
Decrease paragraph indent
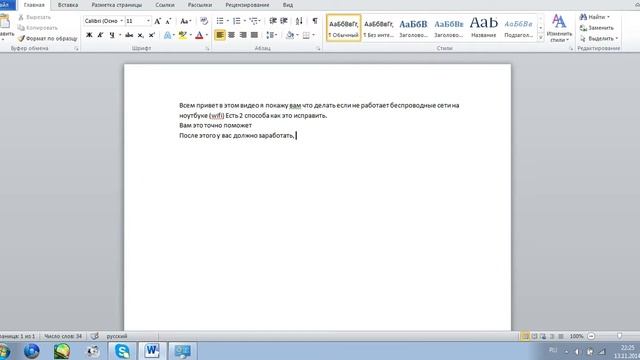click(x=273, y=21)
